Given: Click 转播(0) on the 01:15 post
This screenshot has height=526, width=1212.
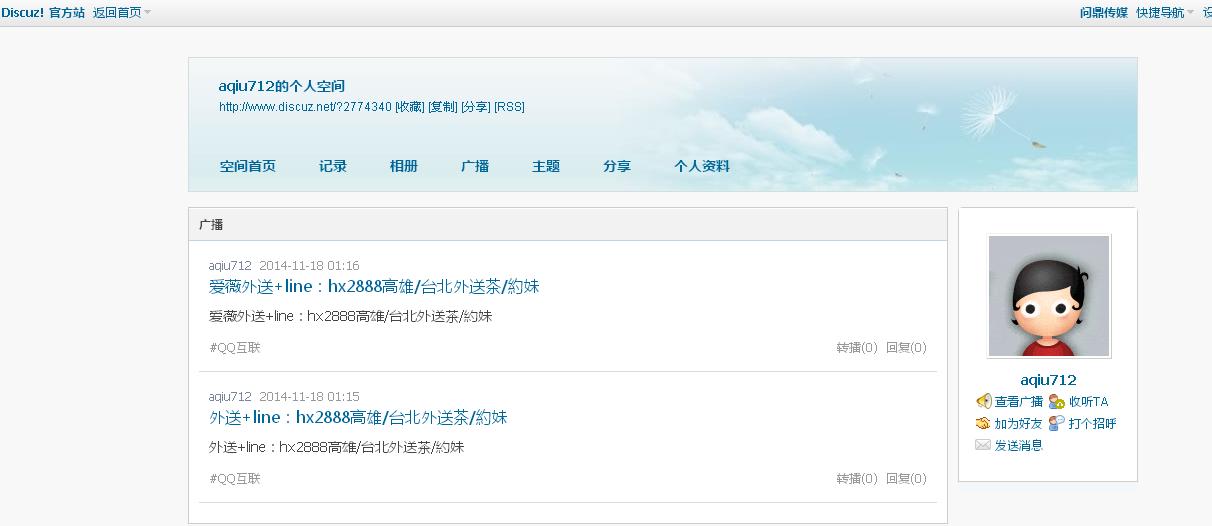Looking at the screenshot, I should click(857, 479).
